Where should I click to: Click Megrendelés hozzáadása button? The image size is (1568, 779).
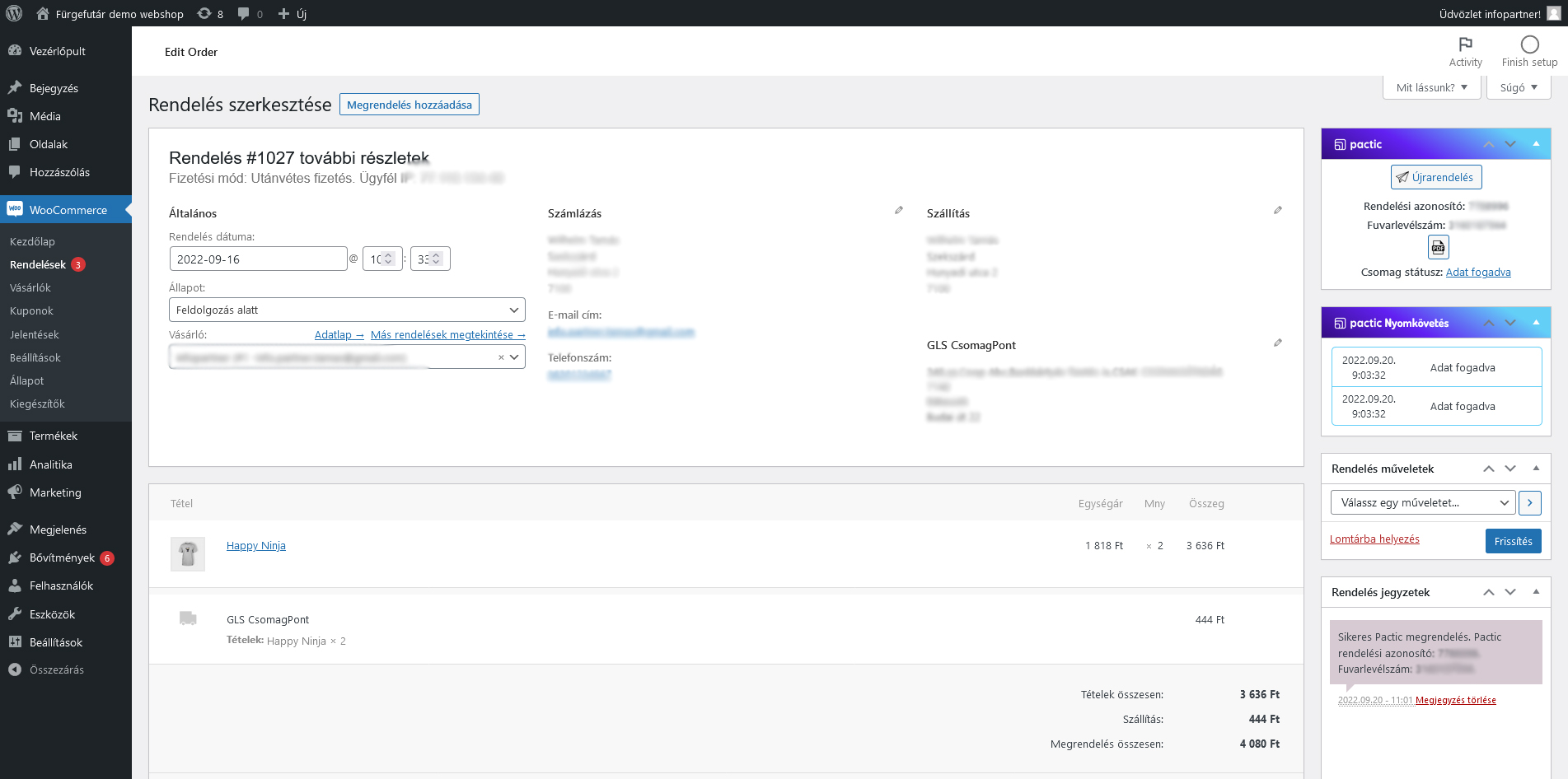[410, 105]
